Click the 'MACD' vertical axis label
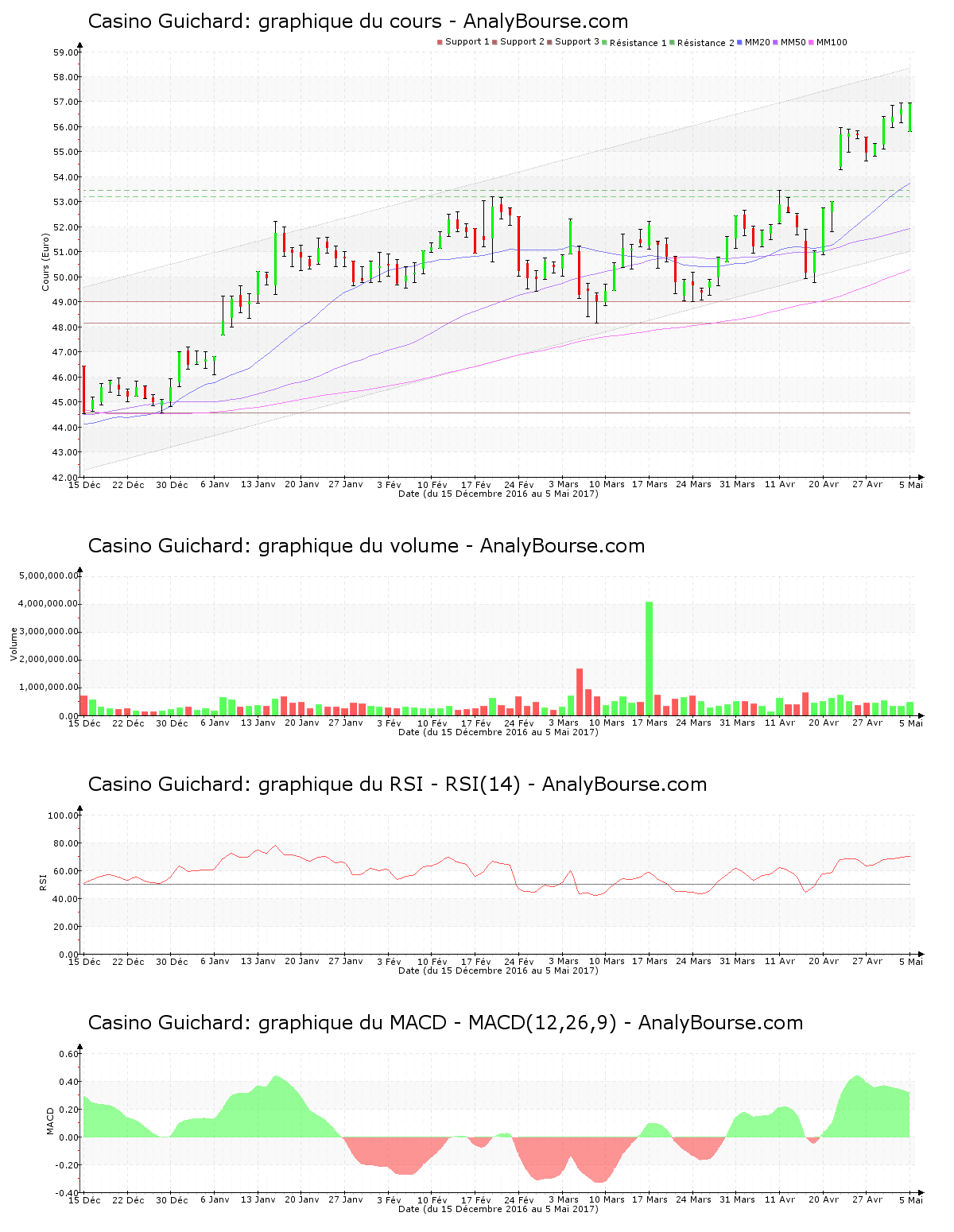This screenshot has width=954, height=1232. point(51,1121)
